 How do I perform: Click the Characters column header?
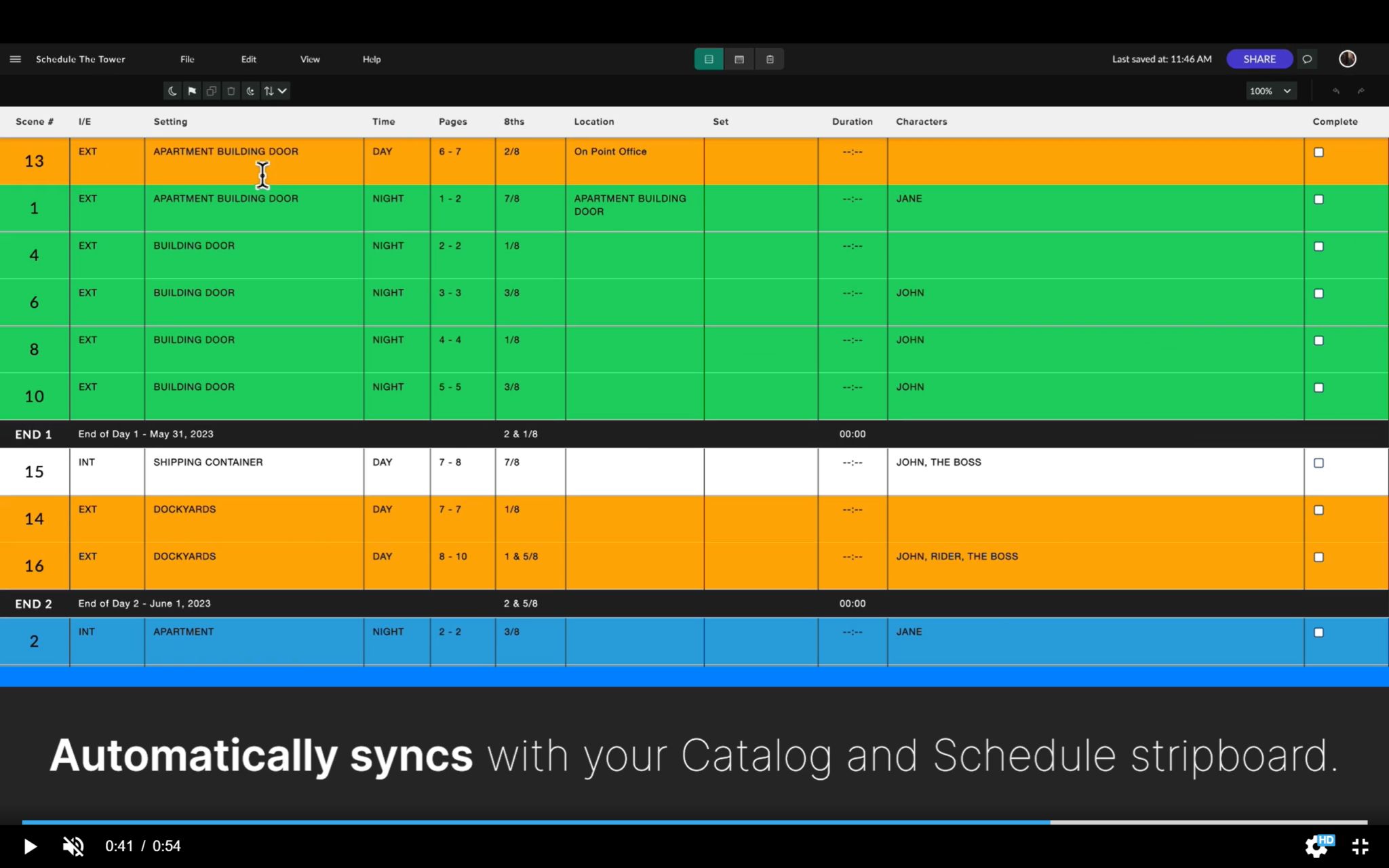[921, 121]
